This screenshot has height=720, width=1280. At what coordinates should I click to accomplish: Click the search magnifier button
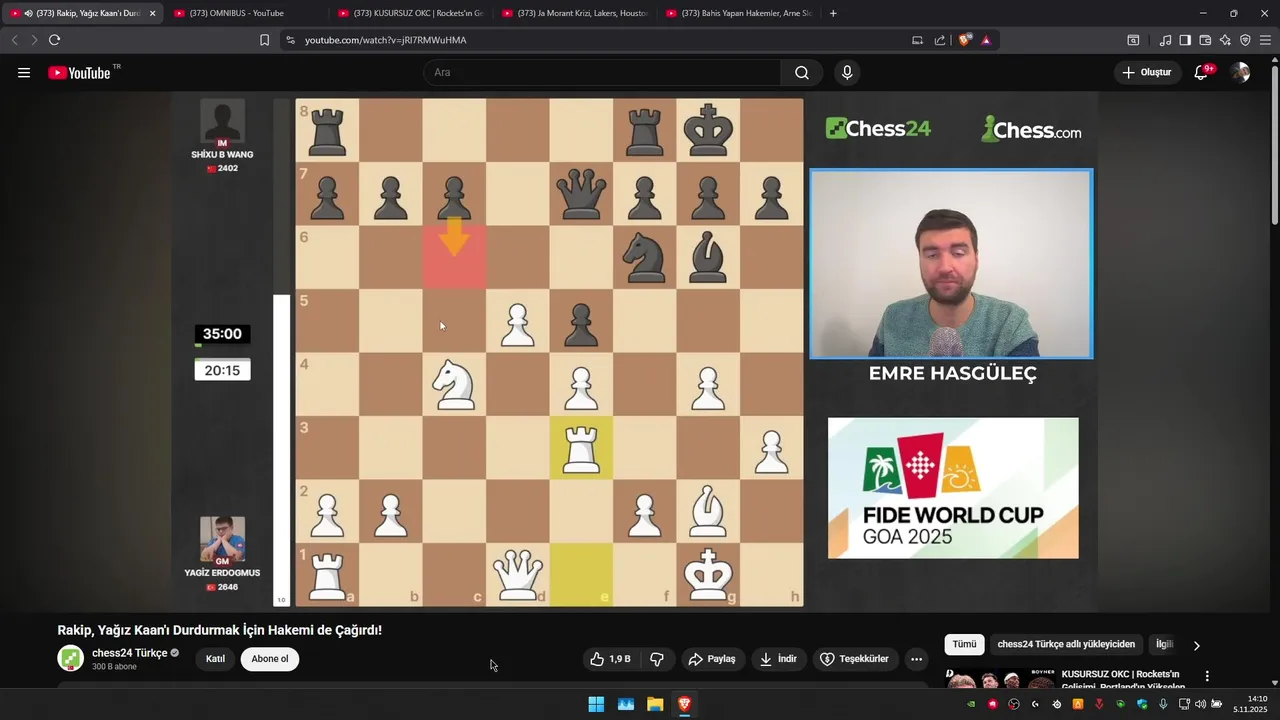click(802, 72)
